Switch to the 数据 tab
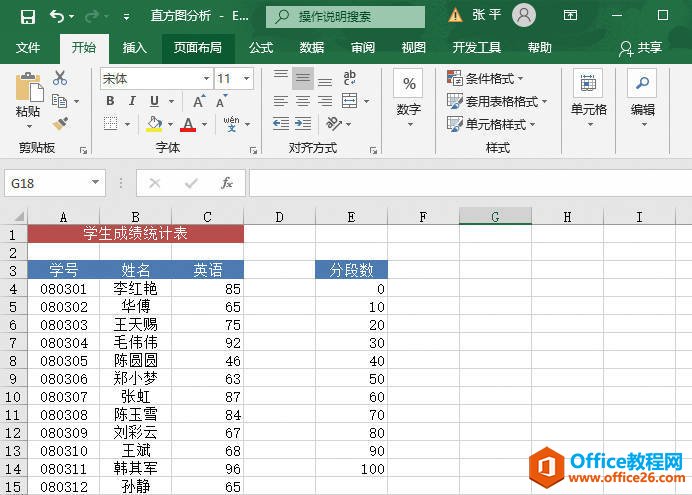 (x=312, y=48)
